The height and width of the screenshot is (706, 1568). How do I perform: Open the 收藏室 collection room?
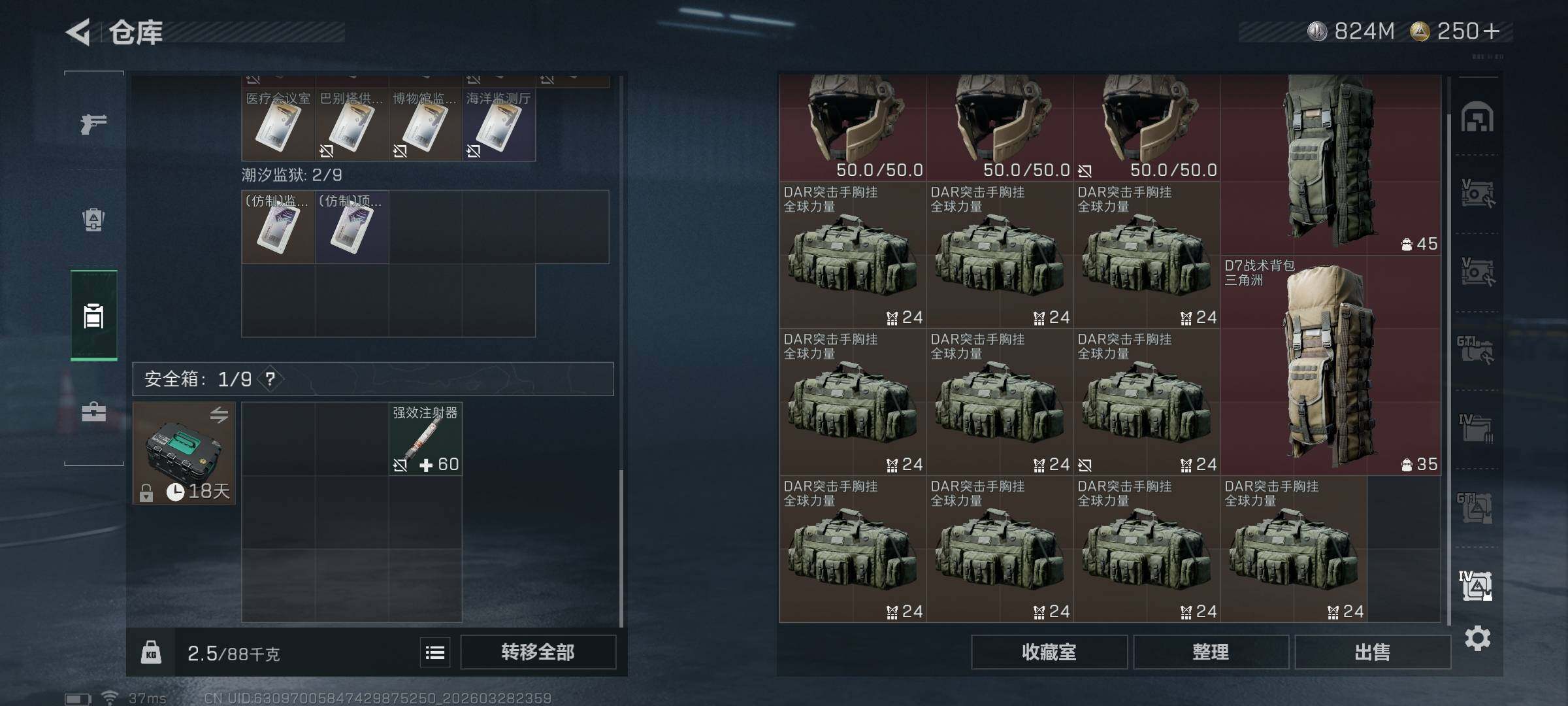click(1049, 652)
